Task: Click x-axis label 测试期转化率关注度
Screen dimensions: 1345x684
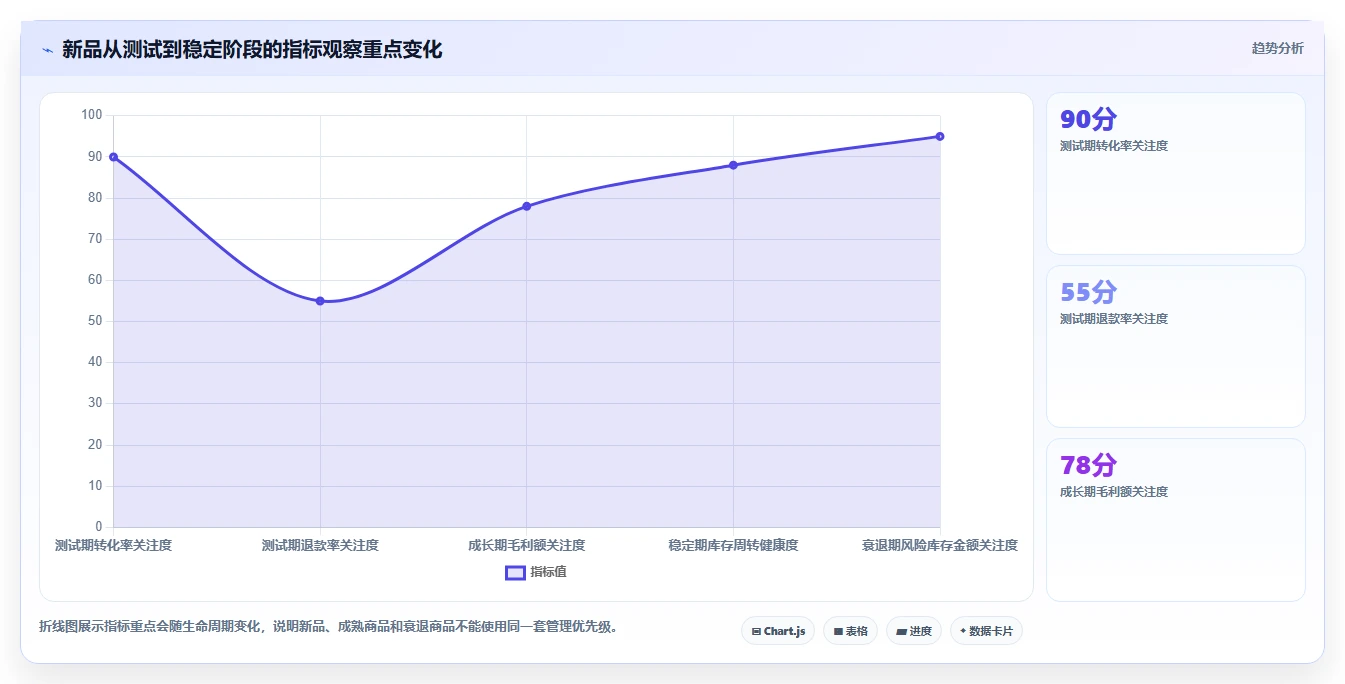Action: click(113, 545)
